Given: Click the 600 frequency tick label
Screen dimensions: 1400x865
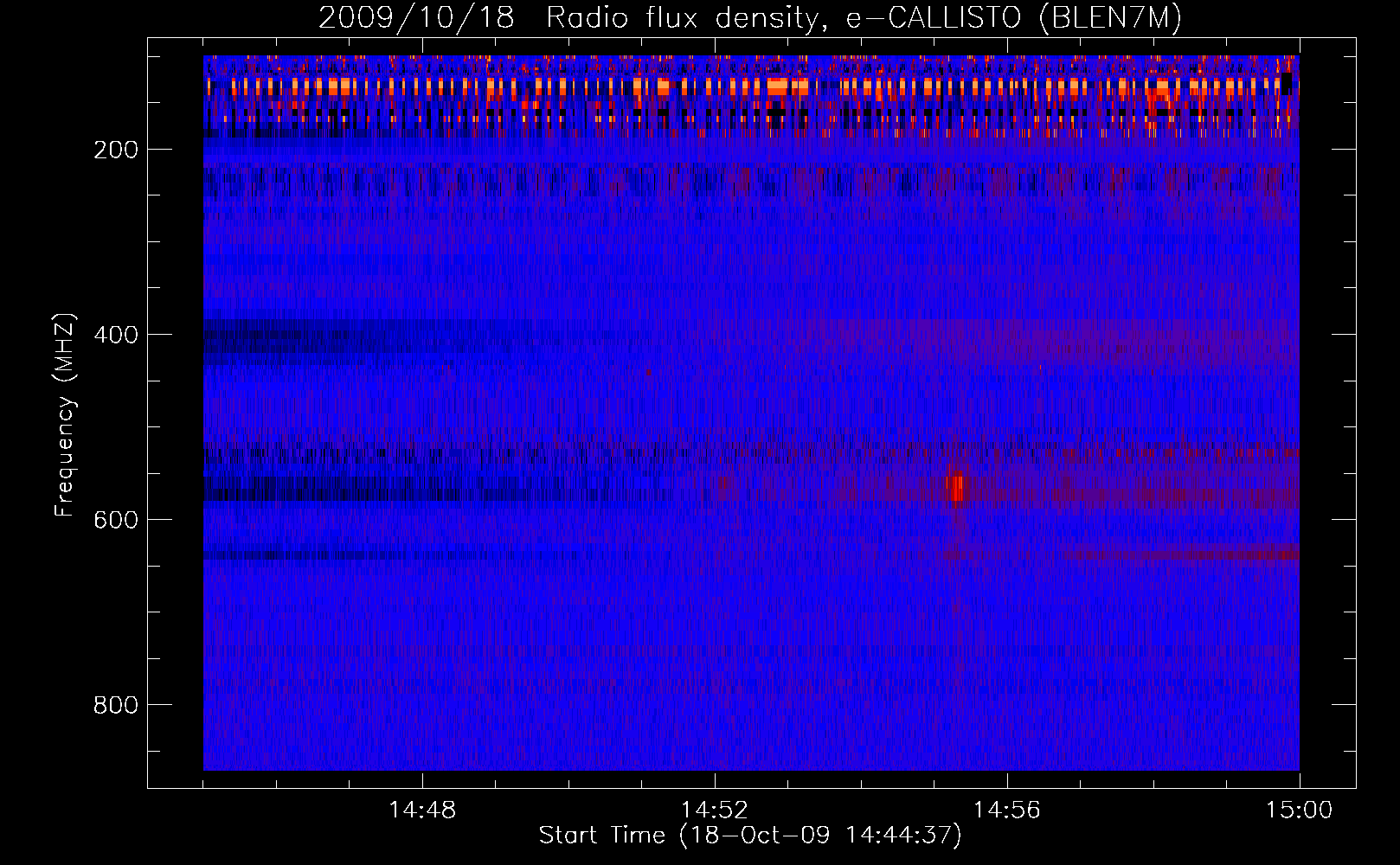Looking at the screenshot, I should [x=116, y=520].
